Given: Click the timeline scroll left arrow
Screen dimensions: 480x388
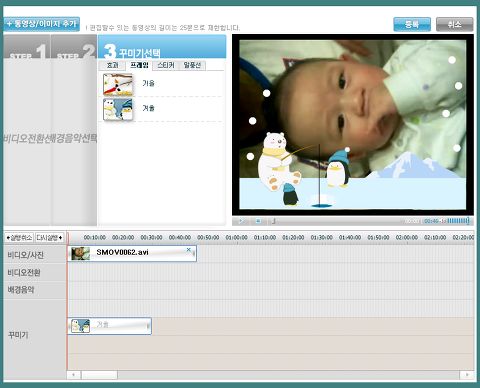Looking at the screenshot, I should coord(74,375).
